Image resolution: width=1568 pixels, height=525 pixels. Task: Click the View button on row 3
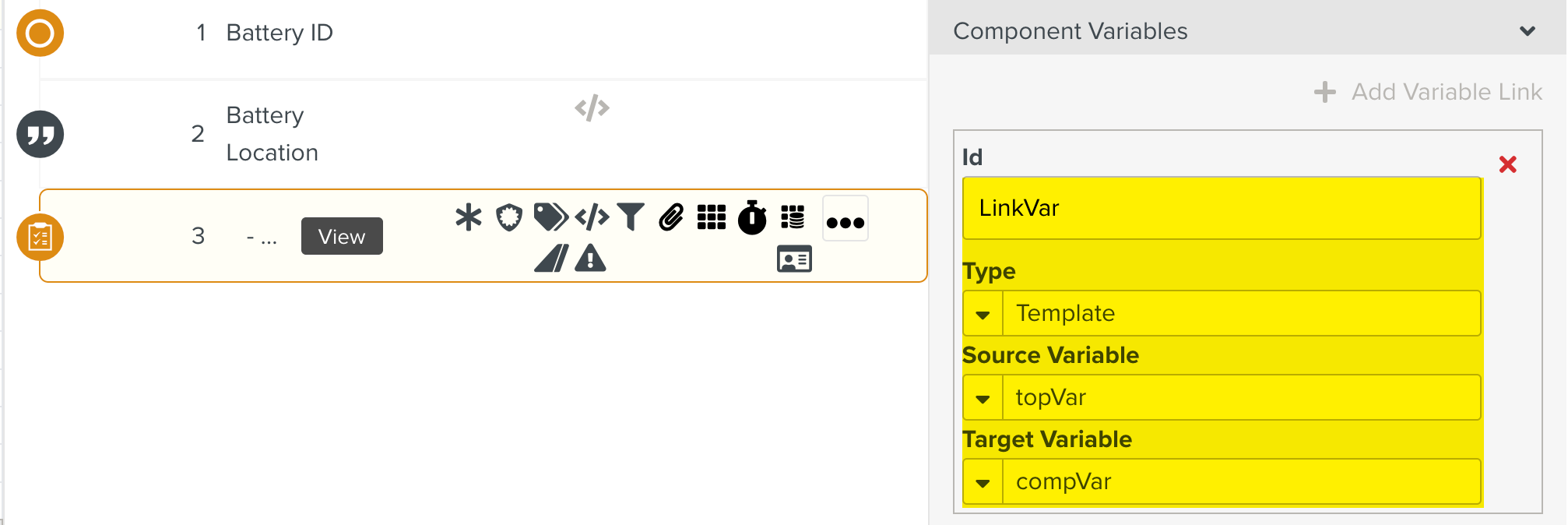(x=342, y=236)
